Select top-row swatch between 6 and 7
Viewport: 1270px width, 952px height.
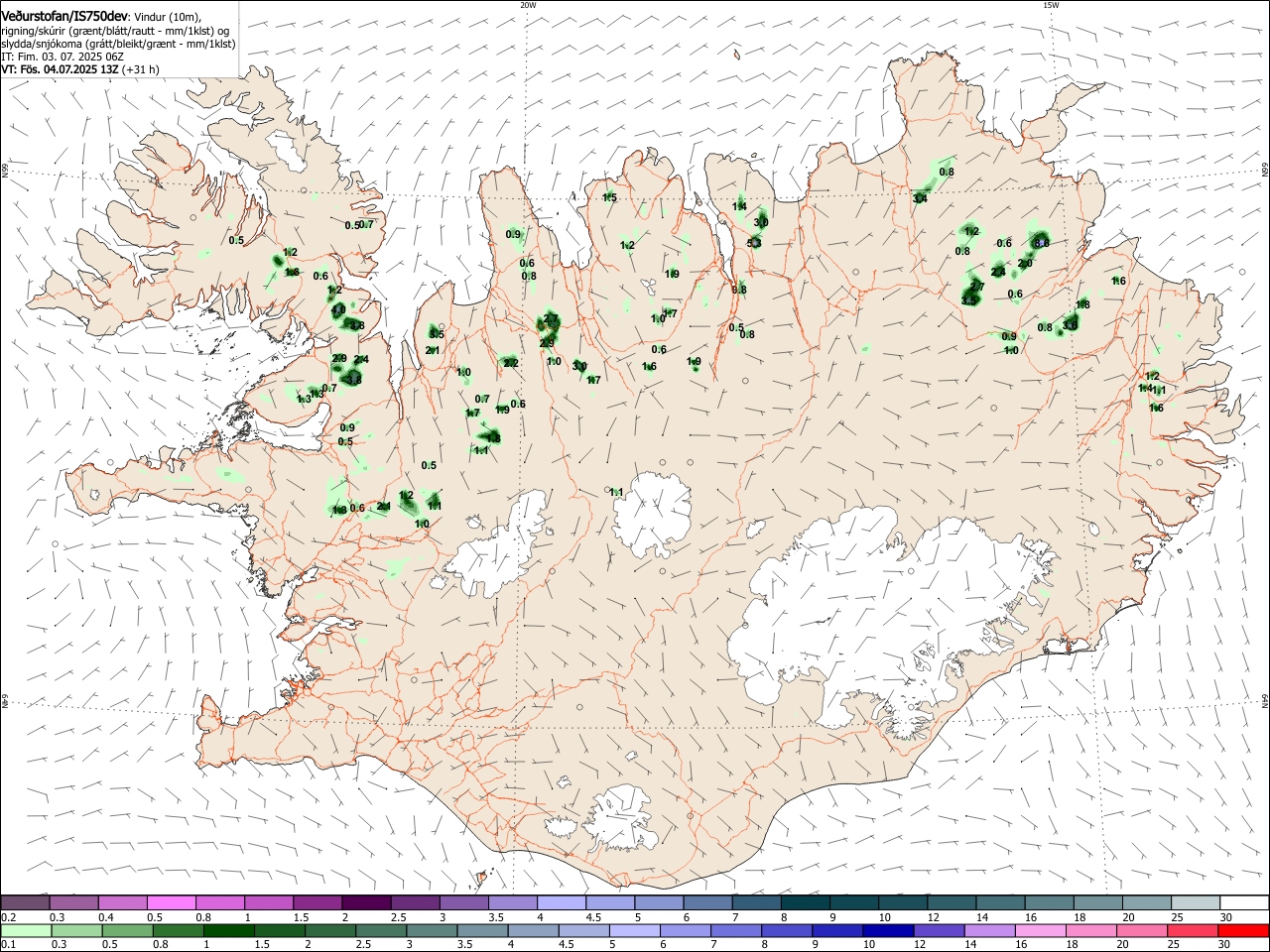click(707, 903)
